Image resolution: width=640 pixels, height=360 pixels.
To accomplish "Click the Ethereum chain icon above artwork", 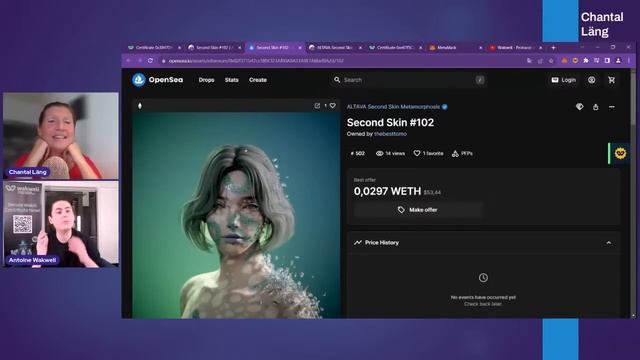I will pos(140,106).
